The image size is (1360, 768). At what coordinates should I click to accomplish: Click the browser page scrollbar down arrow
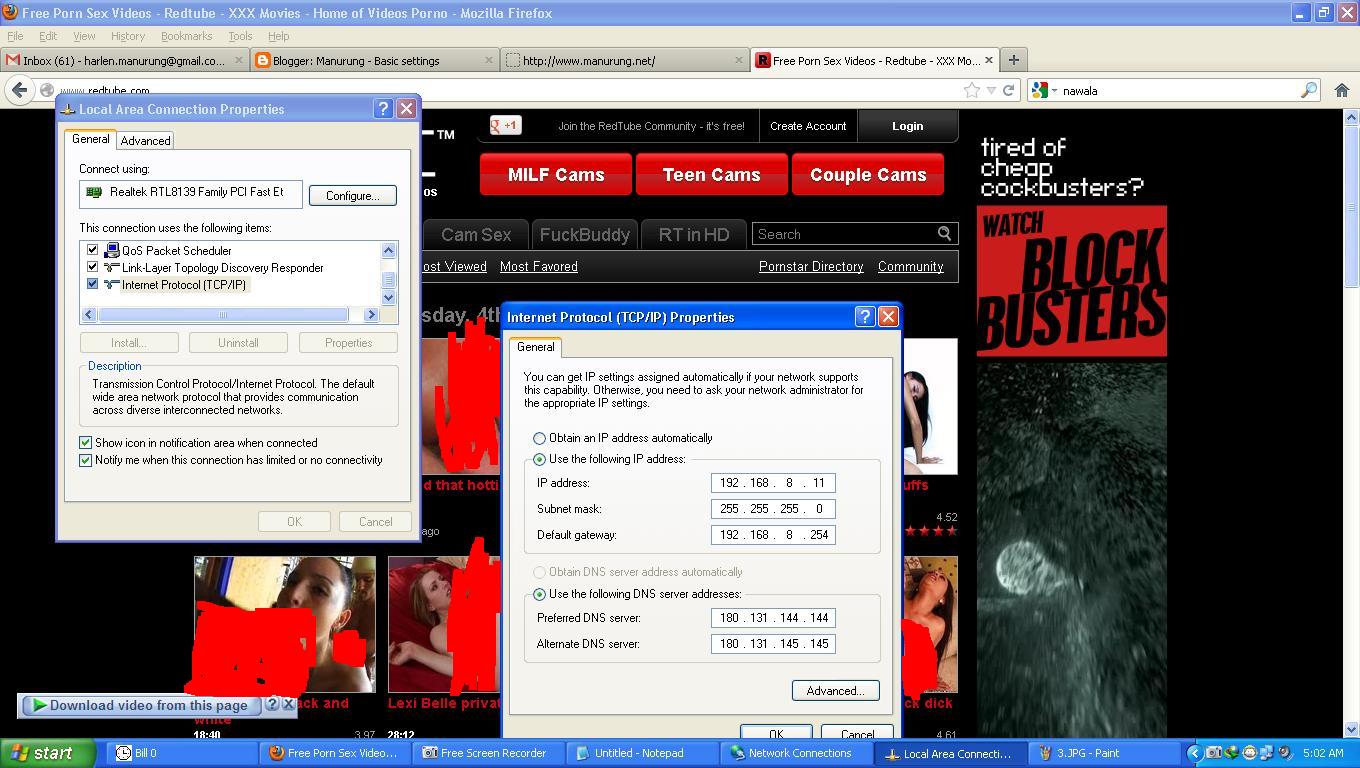coord(1352,730)
